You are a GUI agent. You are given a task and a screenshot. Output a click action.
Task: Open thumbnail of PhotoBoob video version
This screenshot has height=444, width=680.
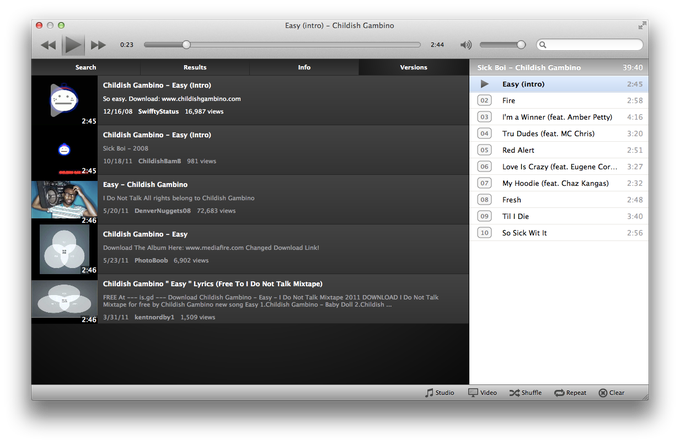click(65, 249)
